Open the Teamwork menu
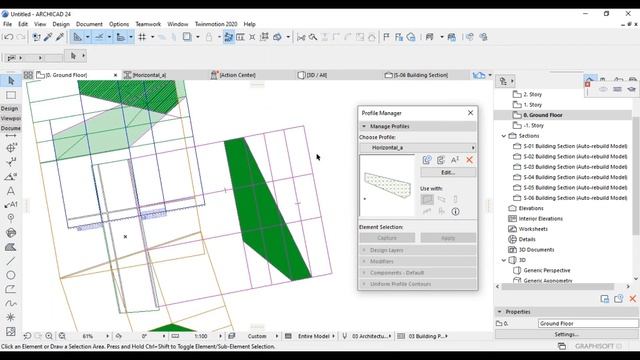 (x=148, y=24)
